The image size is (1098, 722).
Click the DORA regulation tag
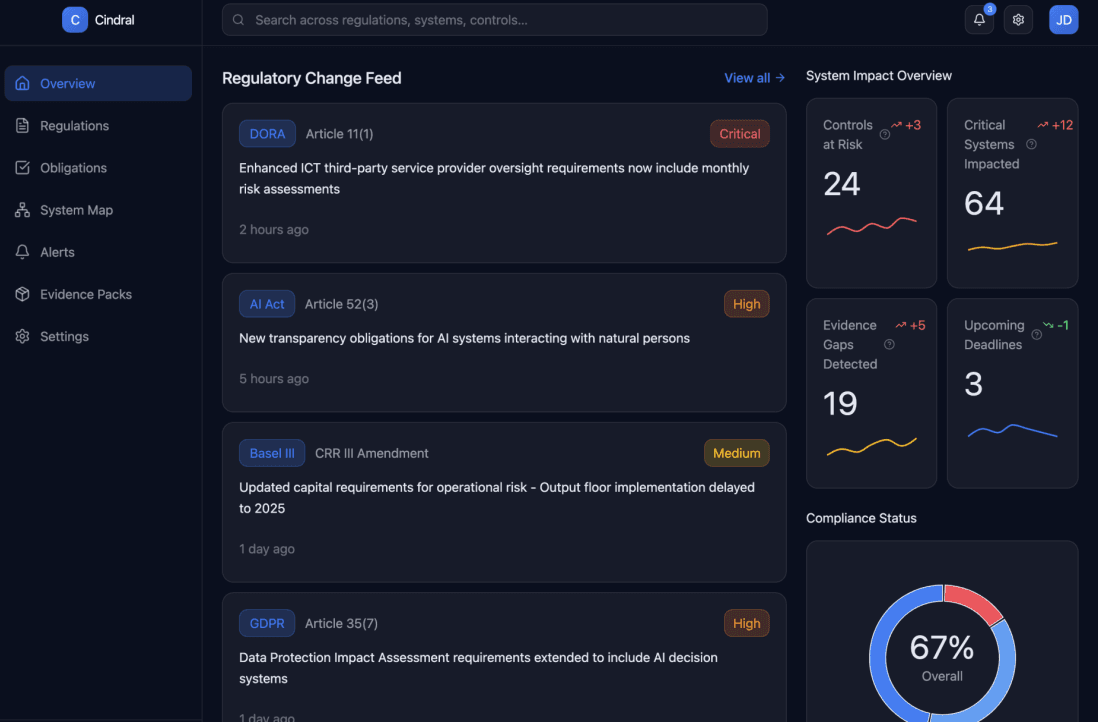[267, 133]
